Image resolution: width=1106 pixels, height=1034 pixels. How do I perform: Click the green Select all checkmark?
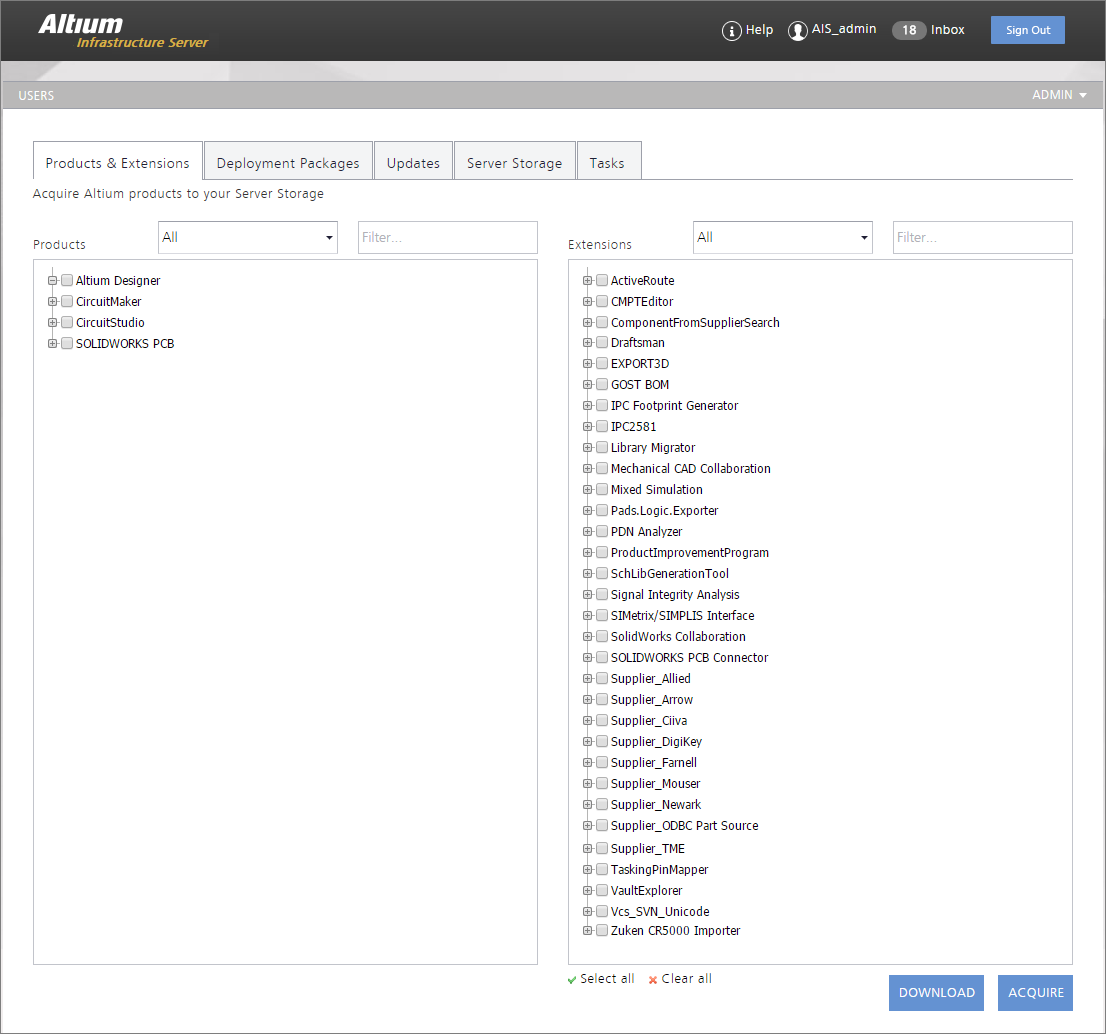point(572,980)
